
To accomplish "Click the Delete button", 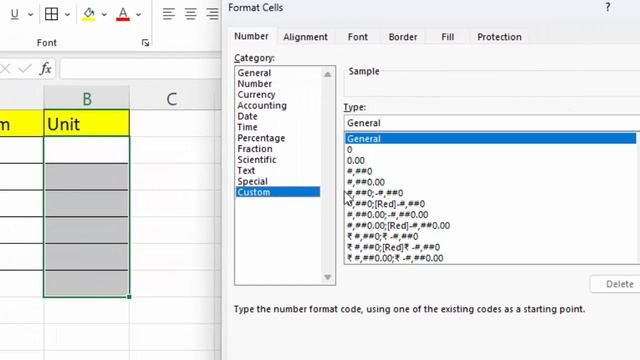I will tap(615, 284).
